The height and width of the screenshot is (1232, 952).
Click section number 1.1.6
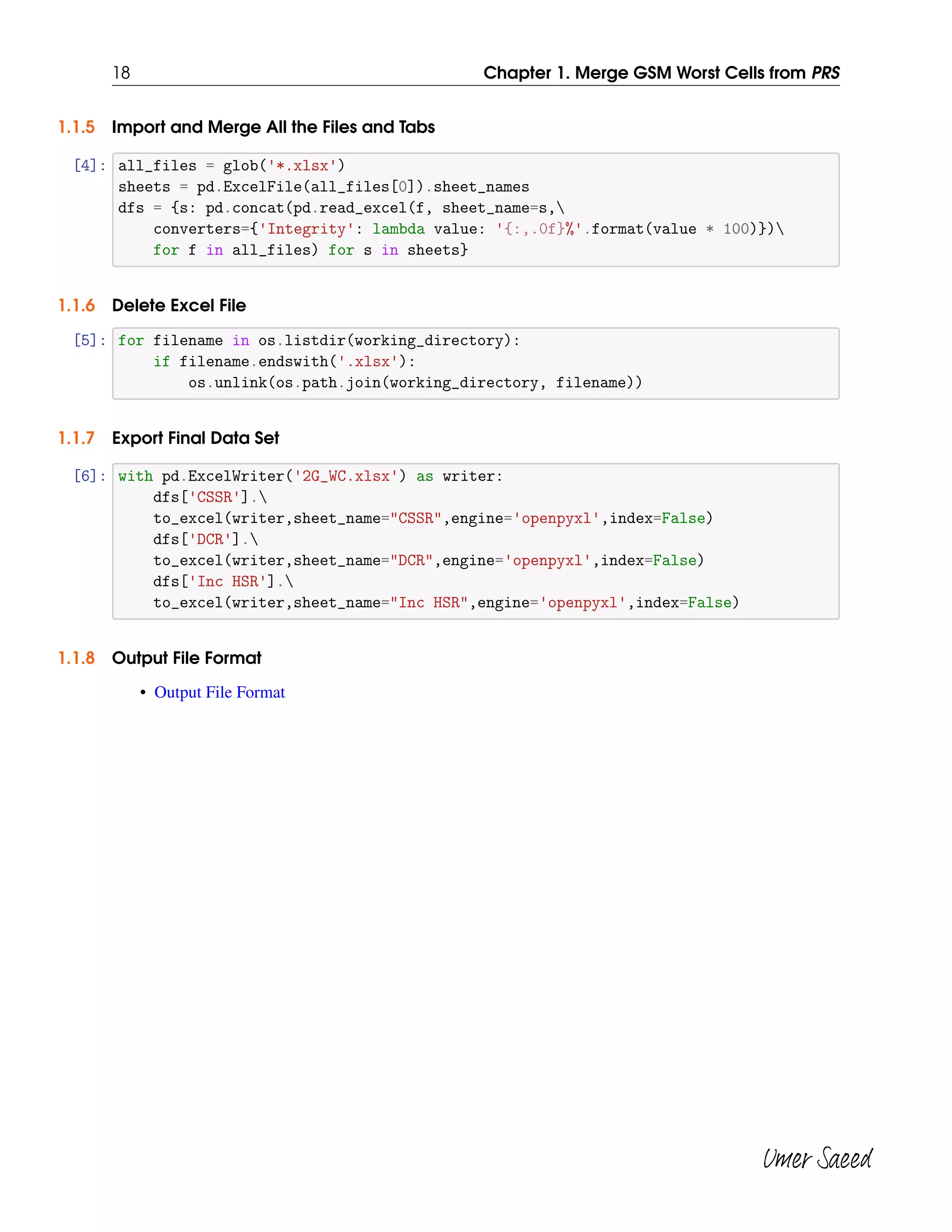click(77, 305)
